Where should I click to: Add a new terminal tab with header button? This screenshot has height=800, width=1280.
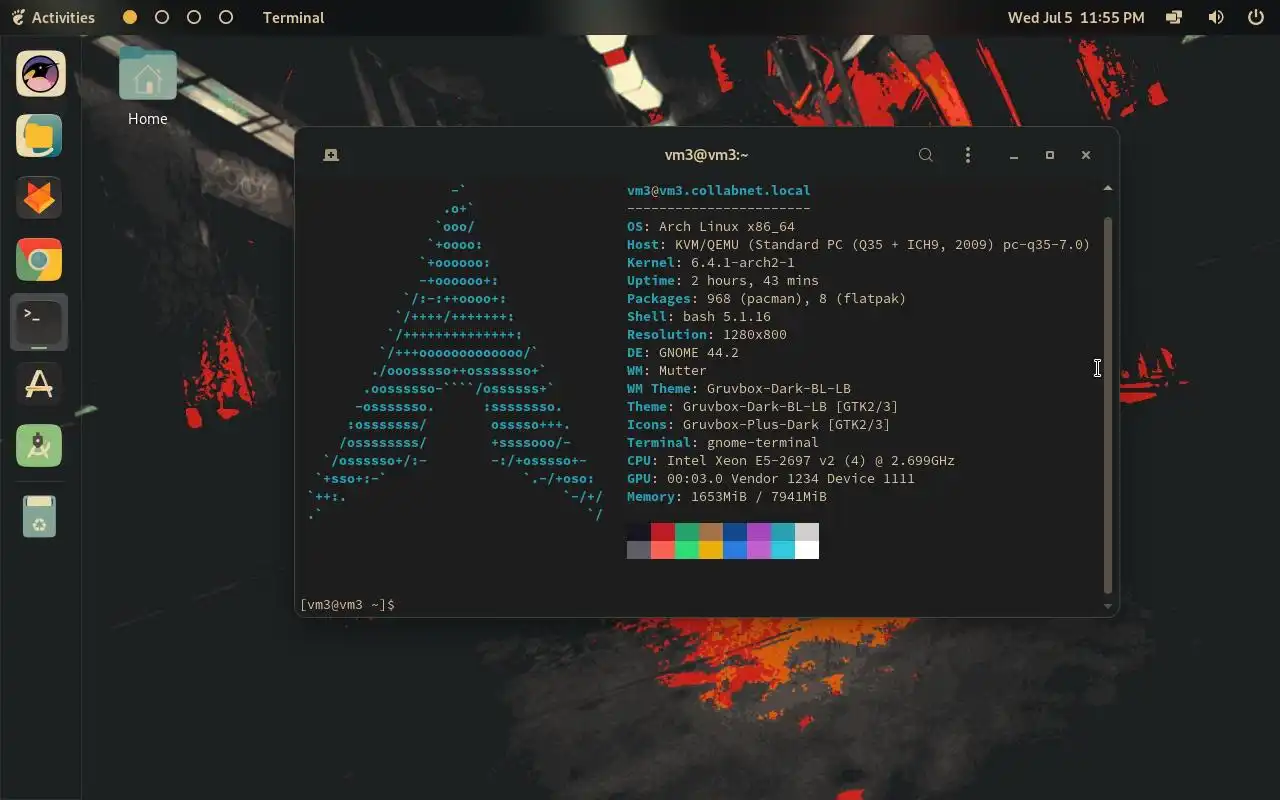(331, 155)
